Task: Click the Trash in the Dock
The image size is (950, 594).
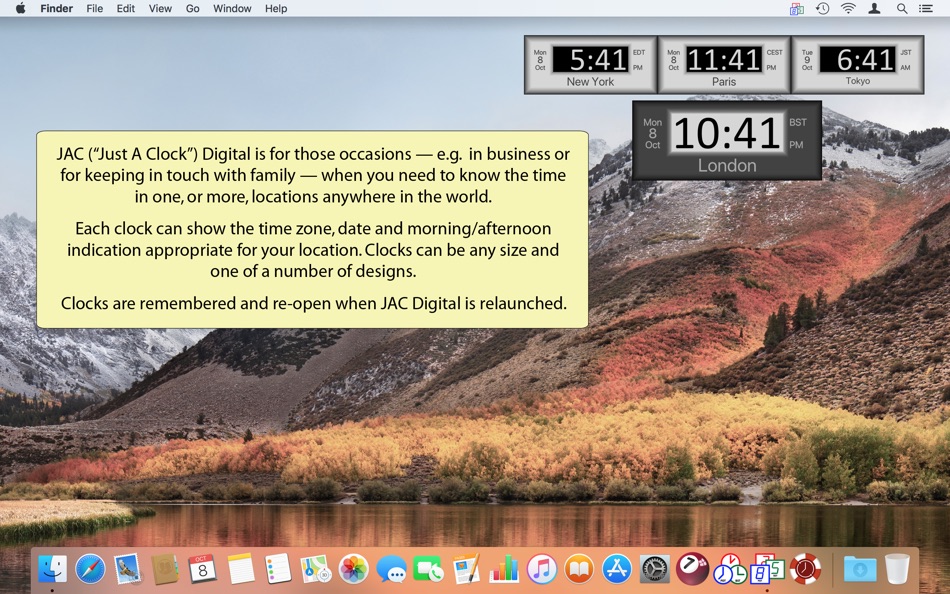Action: point(895,570)
